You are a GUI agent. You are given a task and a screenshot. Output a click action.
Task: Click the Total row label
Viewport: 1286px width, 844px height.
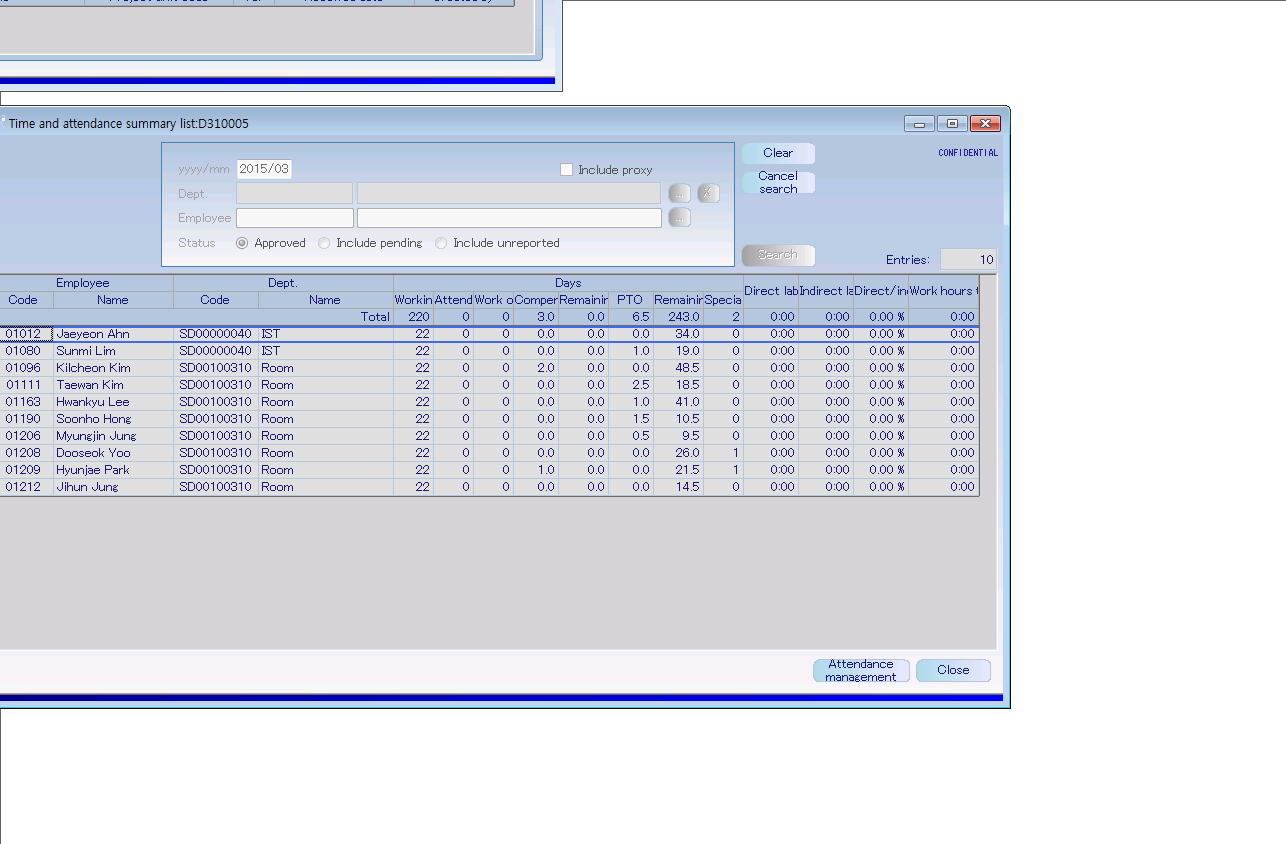click(375, 317)
